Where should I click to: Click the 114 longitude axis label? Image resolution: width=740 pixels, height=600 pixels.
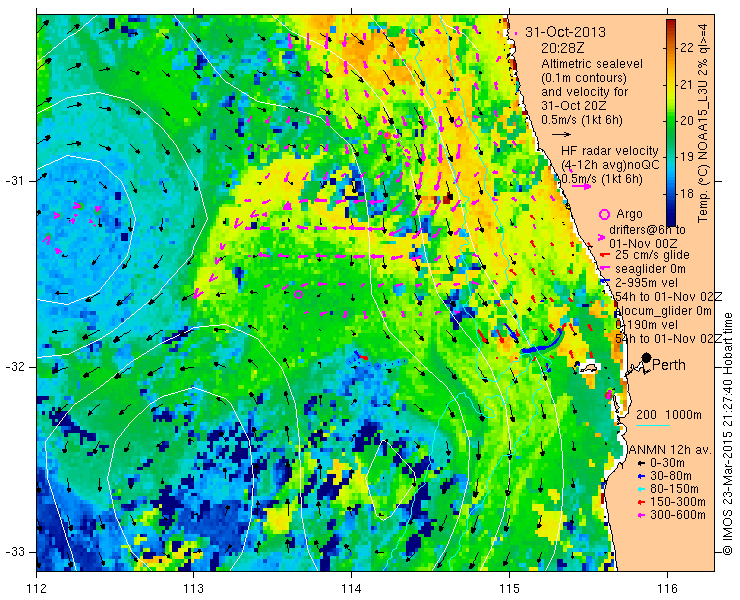[x=351, y=589]
